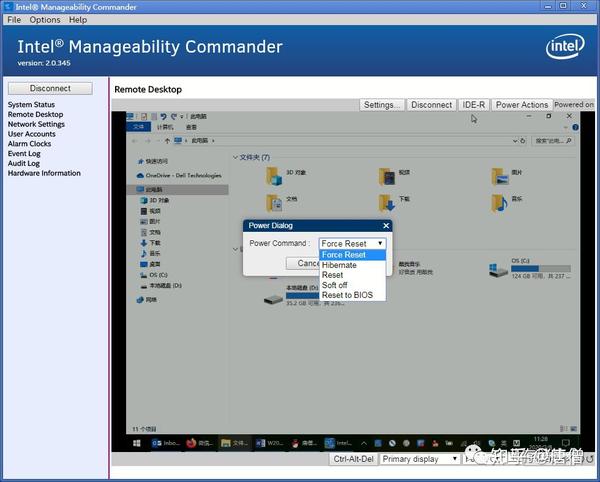
Task: Click the Powered on status label
Action: tap(574, 104)
